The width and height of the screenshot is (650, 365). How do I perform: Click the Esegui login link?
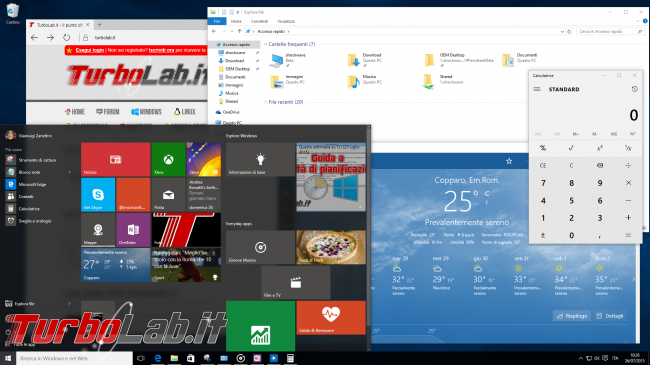(90, 50)
